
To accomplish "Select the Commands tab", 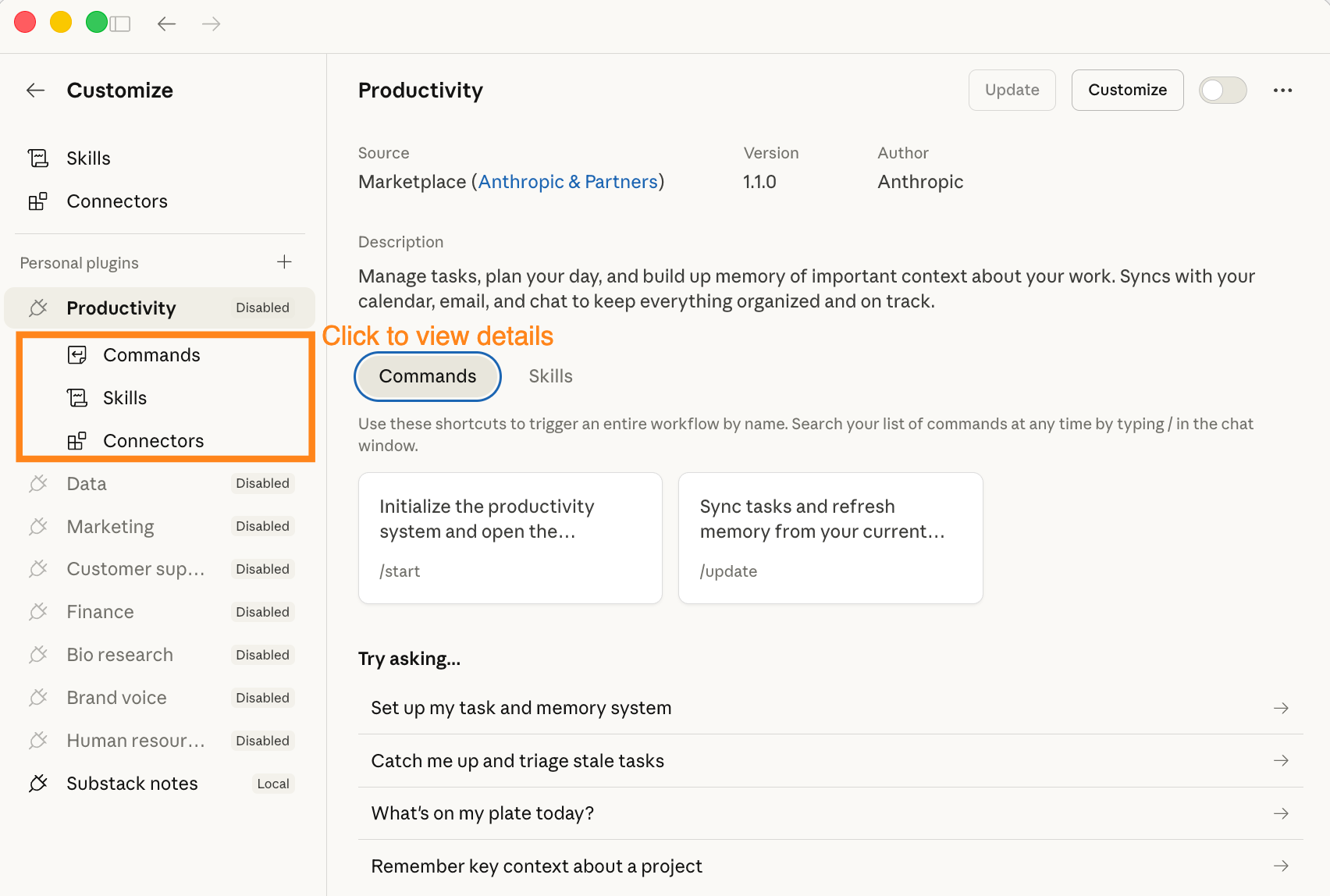I will click(428, 376).
